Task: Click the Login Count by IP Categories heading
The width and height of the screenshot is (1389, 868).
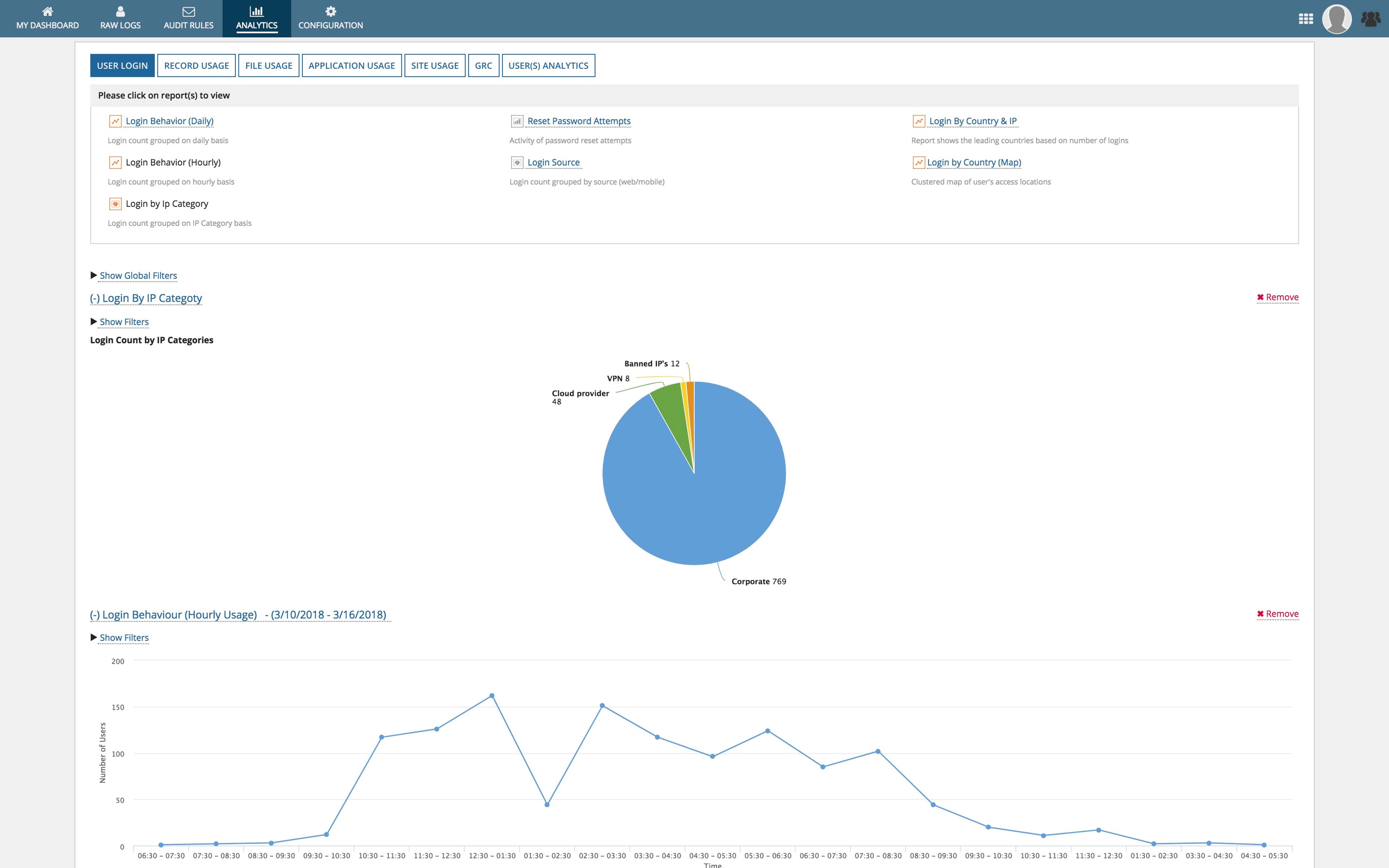Action: pyautogui.click(x=152, y=340)
